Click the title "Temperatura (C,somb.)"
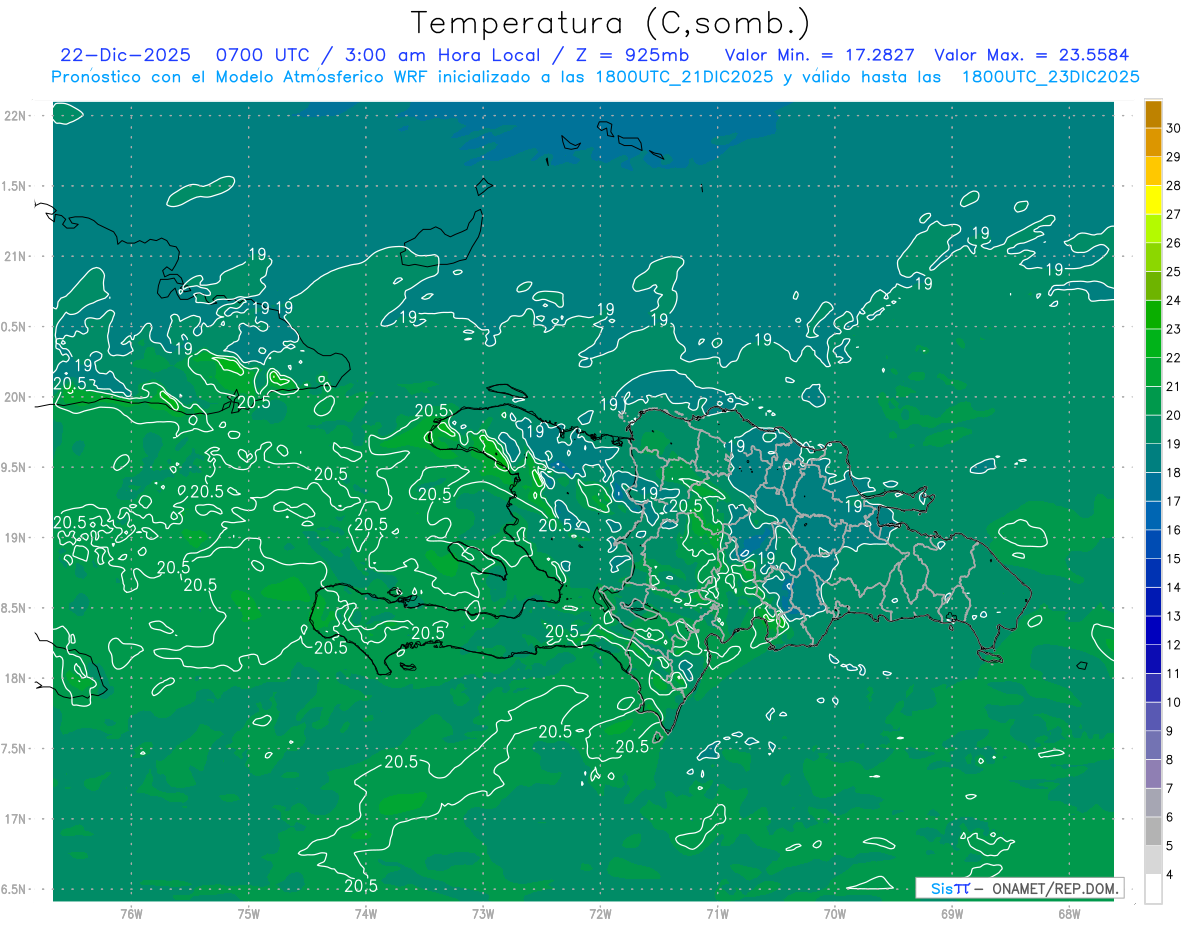This screenshot has width=1200, height=927. 611,23
